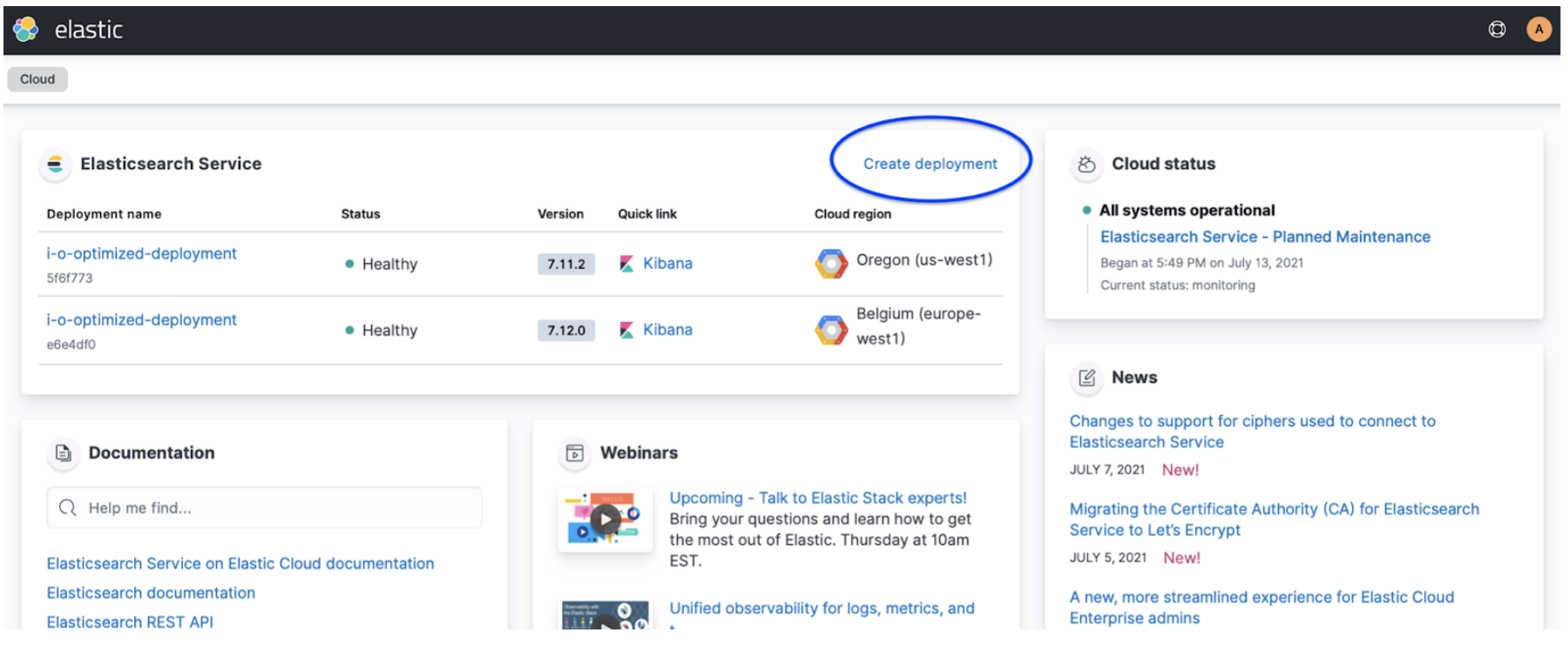Open the user avatar menu

1538,30
